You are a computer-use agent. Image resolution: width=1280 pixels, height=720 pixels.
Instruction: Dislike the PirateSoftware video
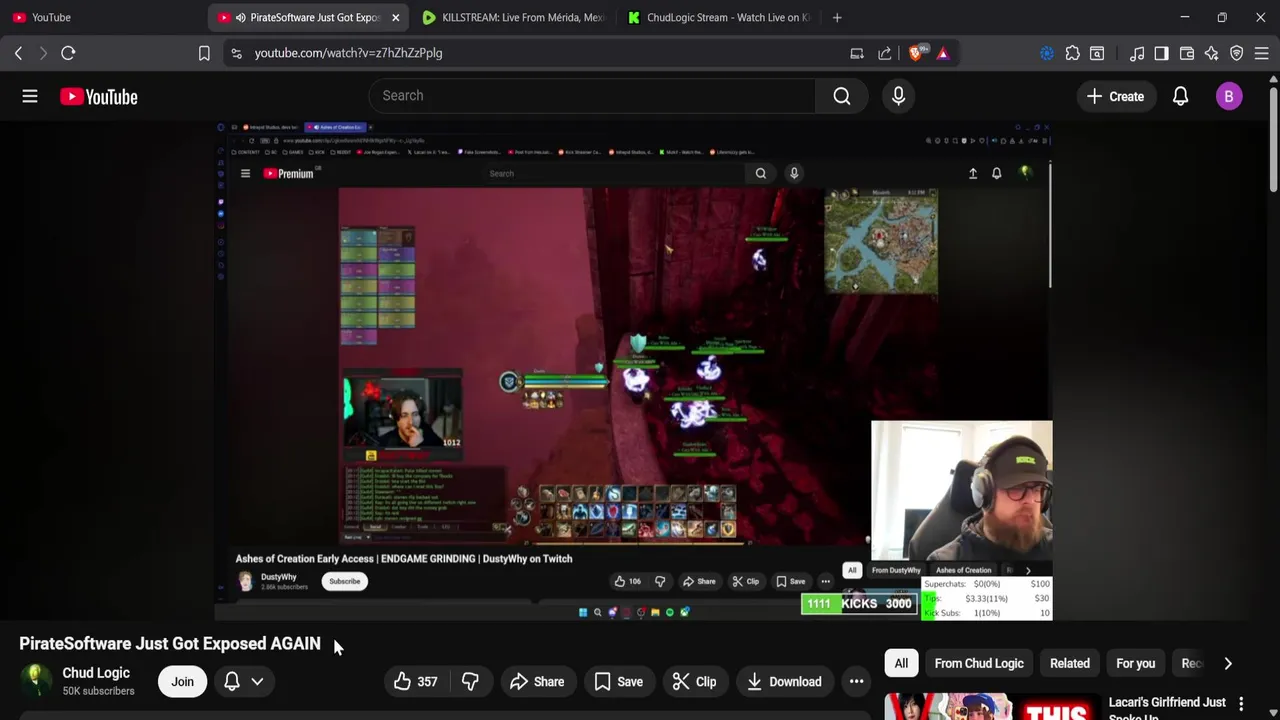tap(470, 682)
